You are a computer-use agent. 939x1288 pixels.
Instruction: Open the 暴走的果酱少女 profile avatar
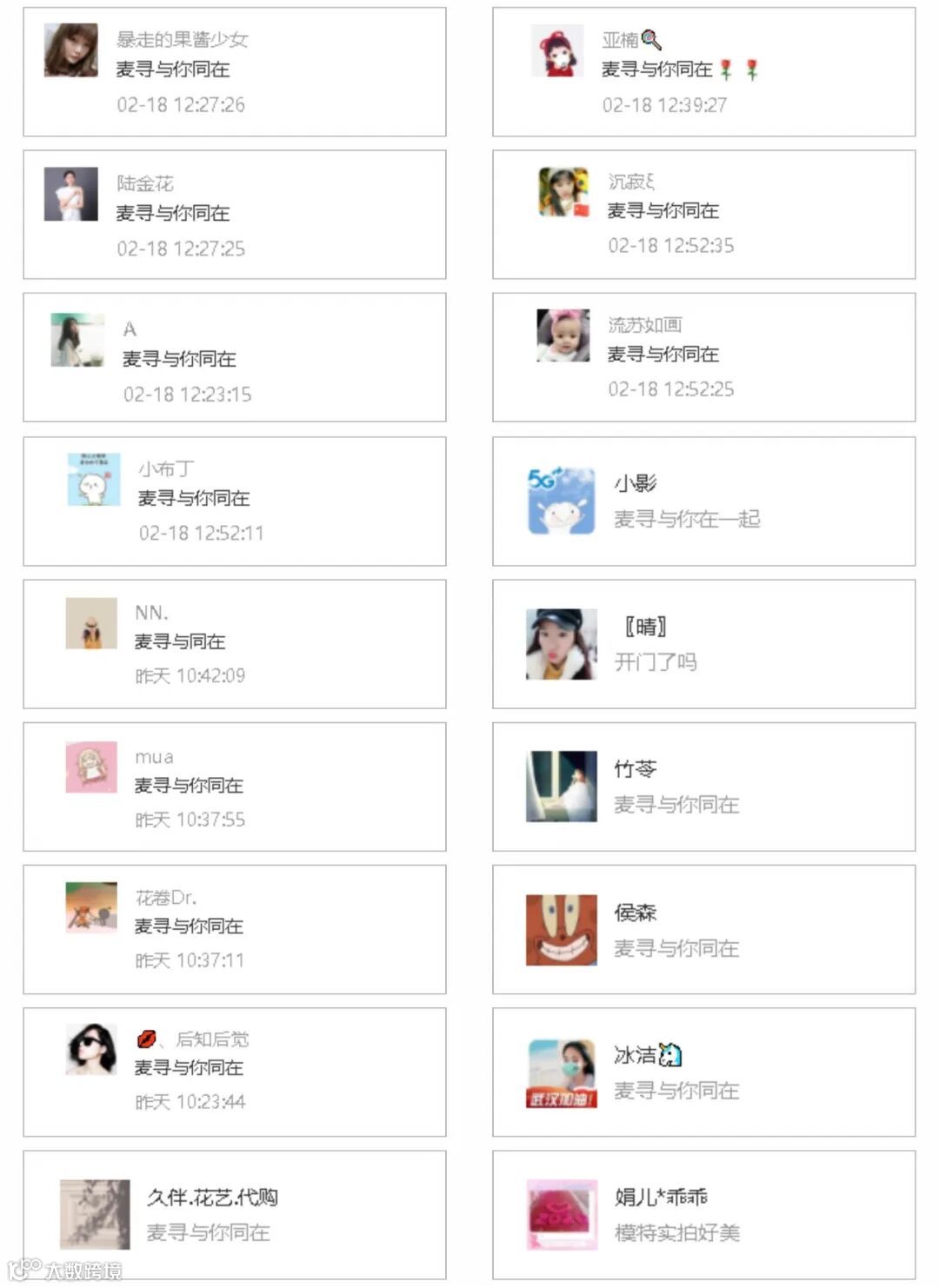tap(70, 50)
